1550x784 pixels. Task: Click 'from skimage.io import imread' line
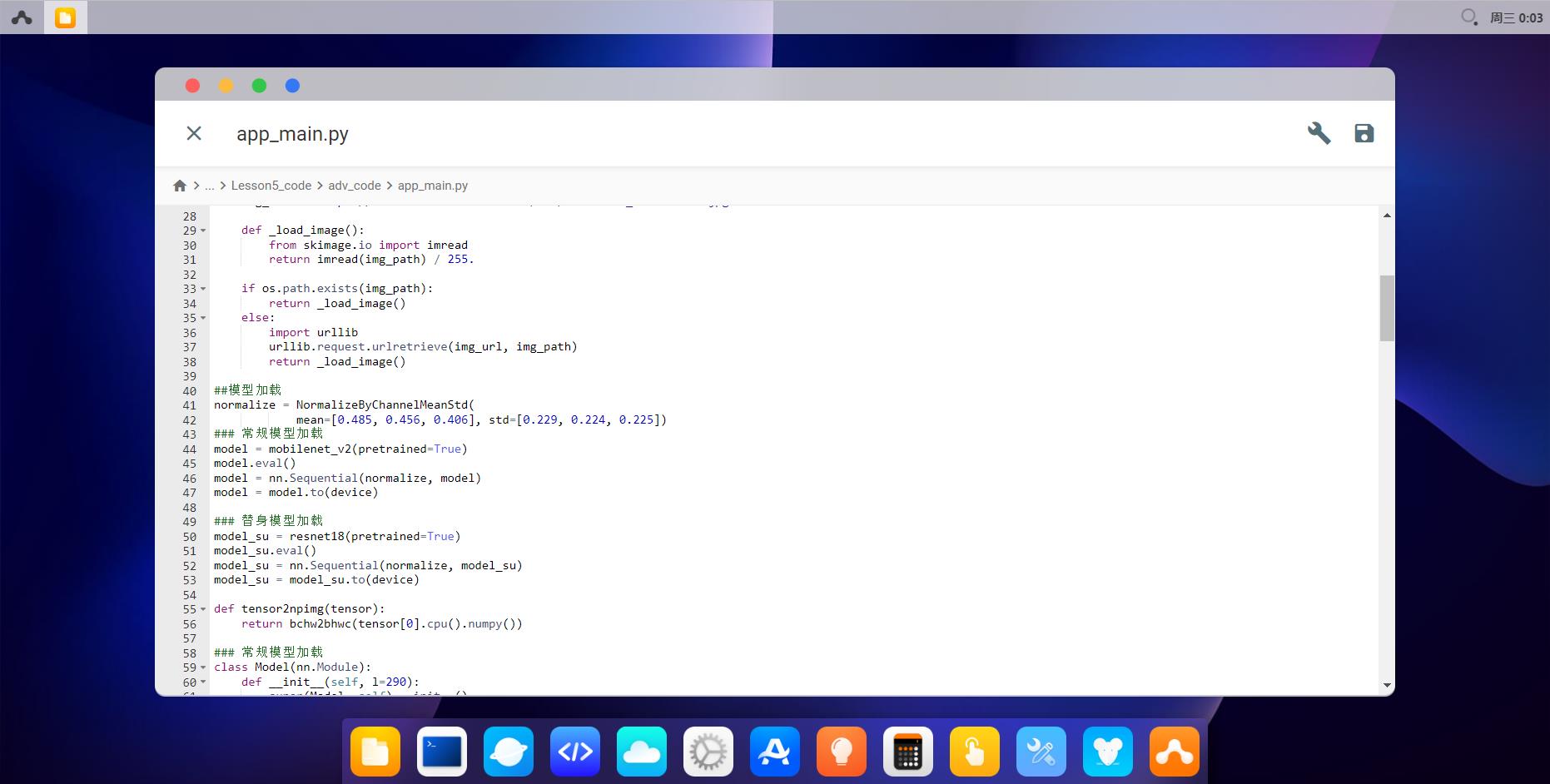click(368, 246)
